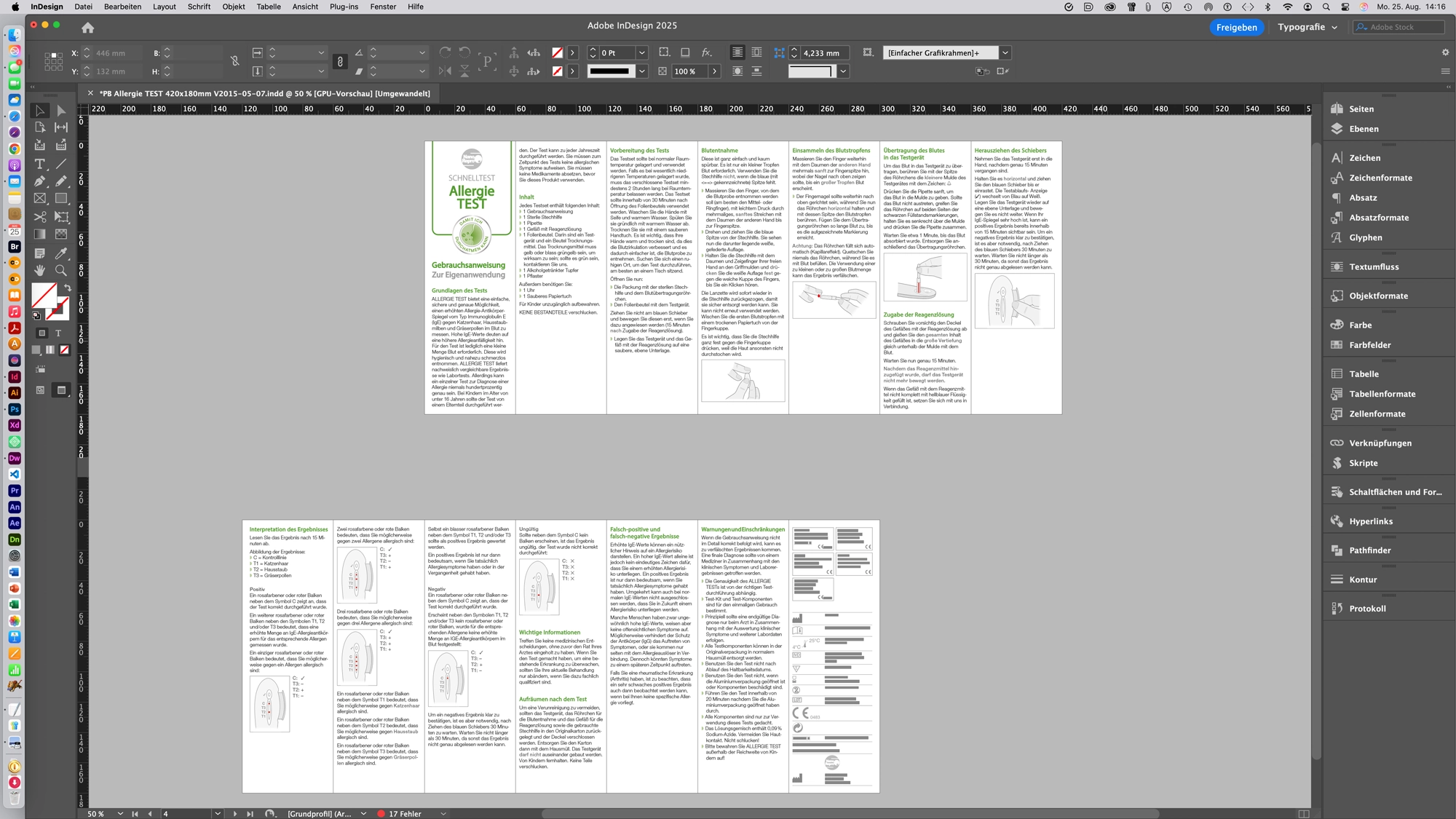Open the Farbe panel
The width and height of the screenshot is (1456, 819).
coord(1360,325)
